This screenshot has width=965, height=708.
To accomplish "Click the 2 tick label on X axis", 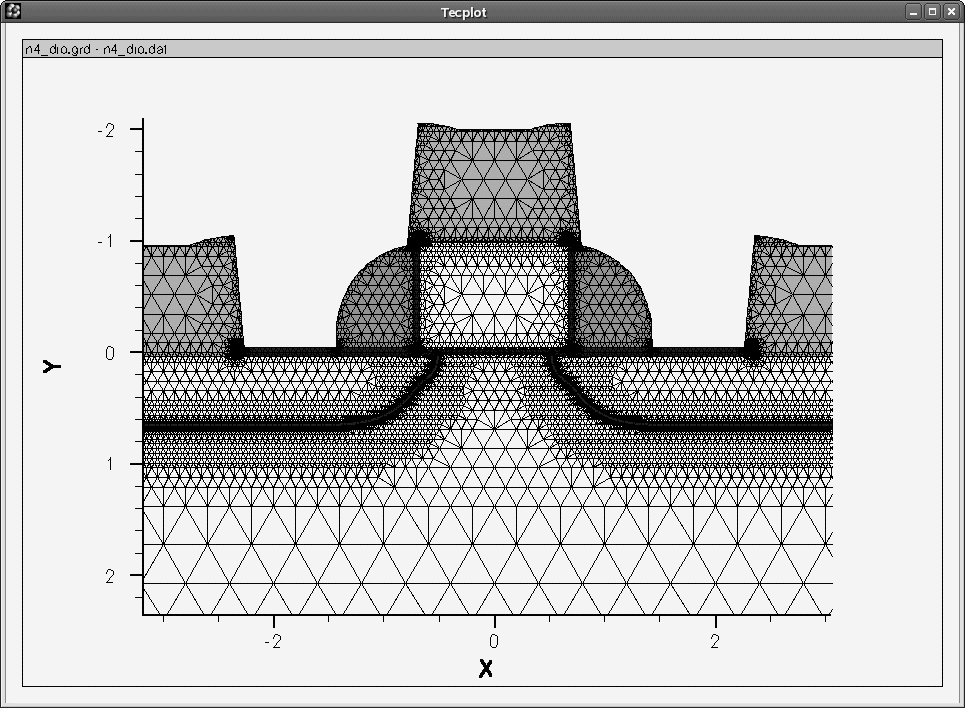I will click(x=715, y=640).
